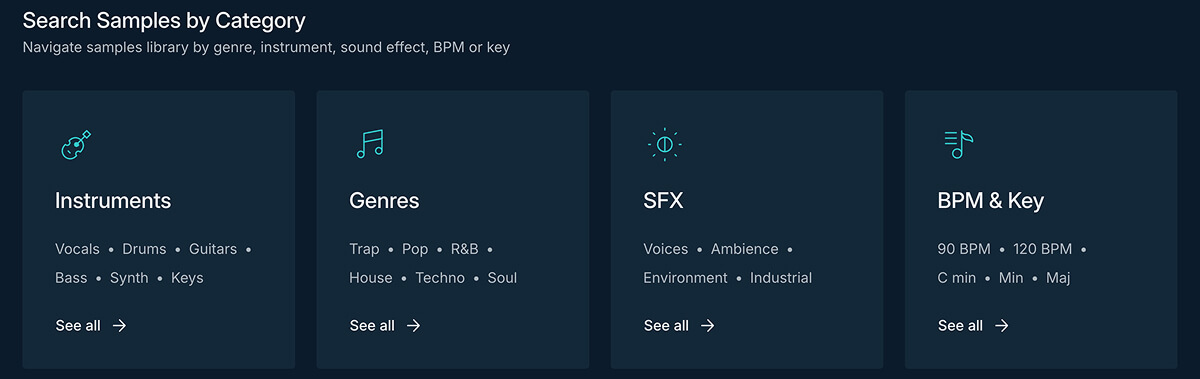Click the BPM & Key note icon

click(958, 145)
